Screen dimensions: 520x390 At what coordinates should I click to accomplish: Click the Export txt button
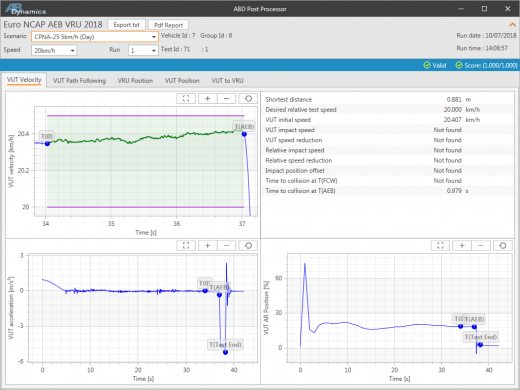(x=126, y=25)
